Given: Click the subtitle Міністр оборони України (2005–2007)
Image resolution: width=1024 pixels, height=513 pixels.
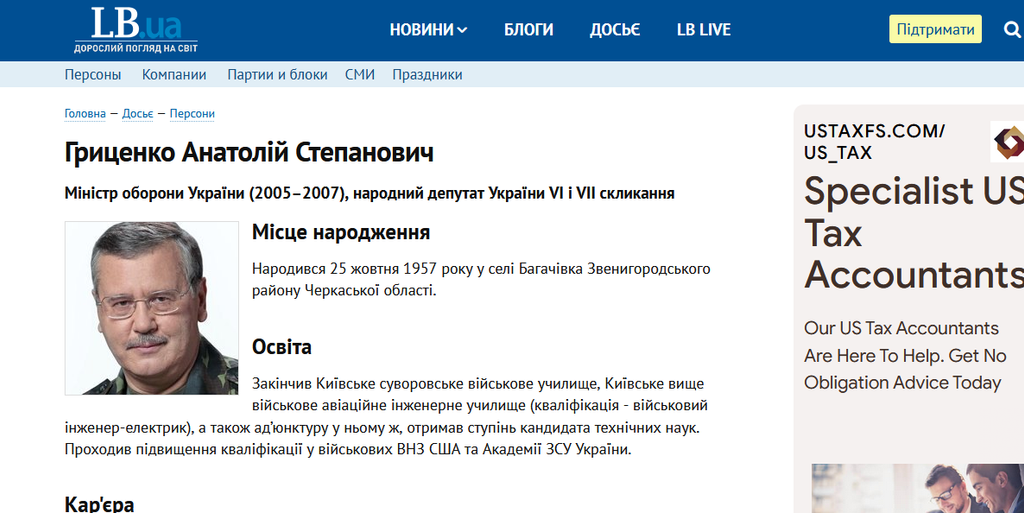Looking at the screenshot, I should pyautogui.click(x=206, y=193).
